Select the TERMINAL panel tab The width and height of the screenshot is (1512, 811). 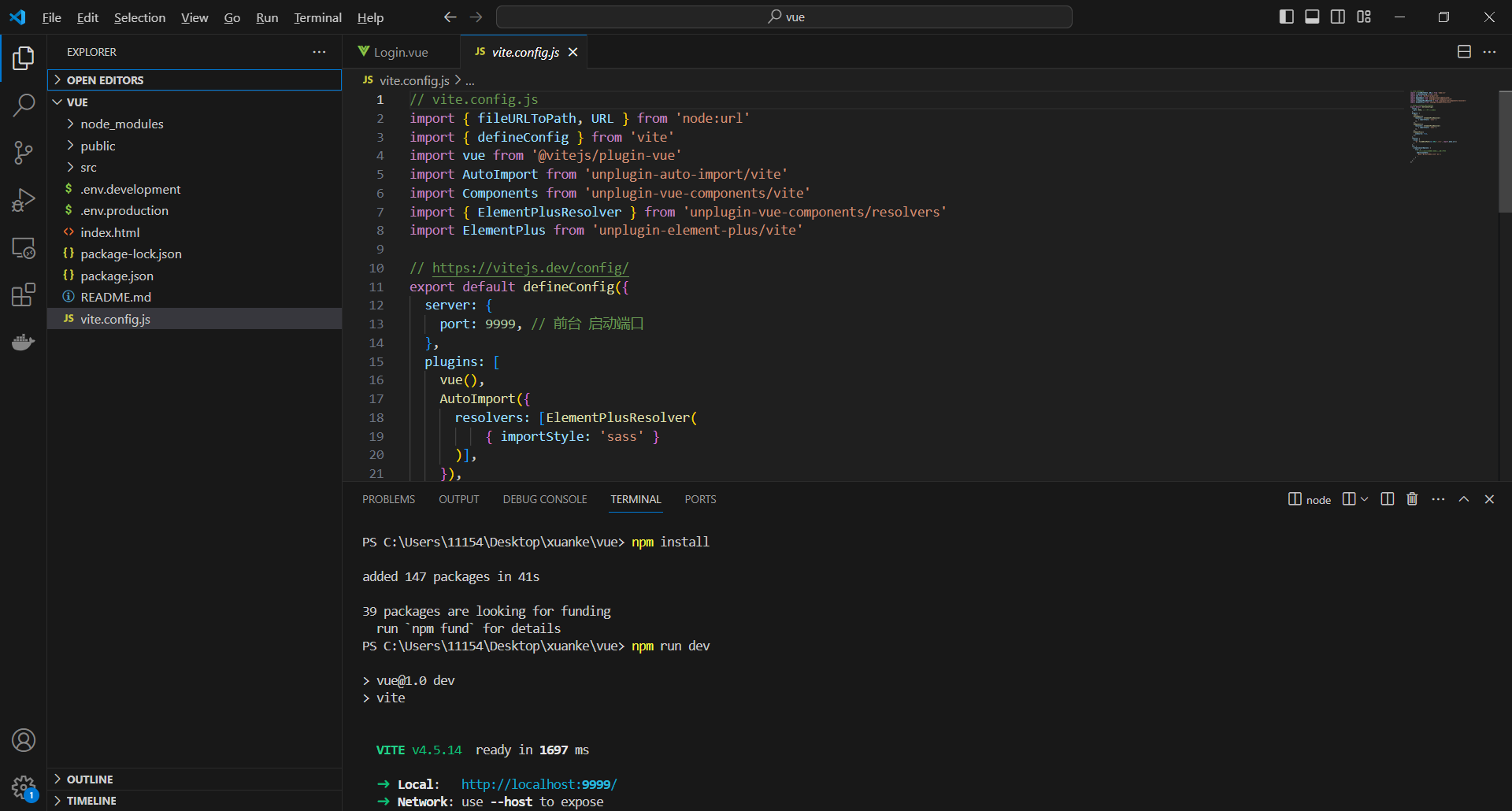click(636, 499)
